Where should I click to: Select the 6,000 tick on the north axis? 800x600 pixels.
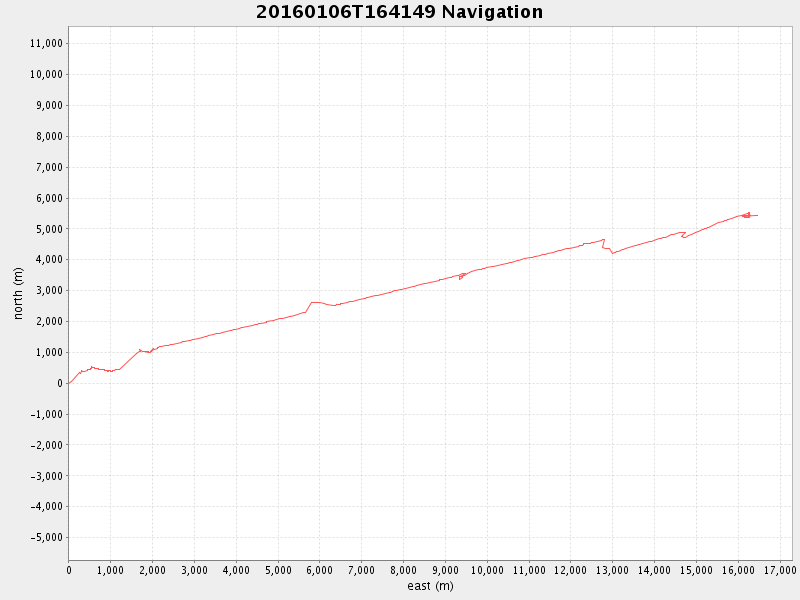pos(50,198)
